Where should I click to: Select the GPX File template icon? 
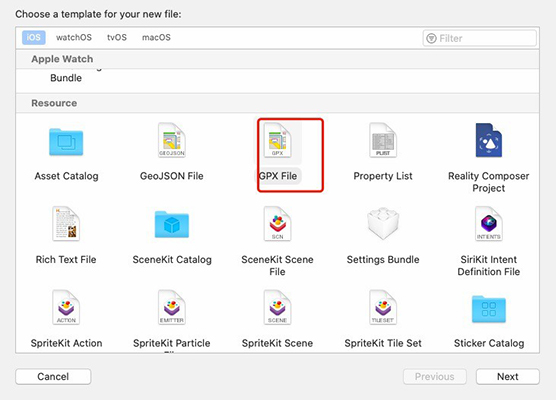tap(277, 140)
